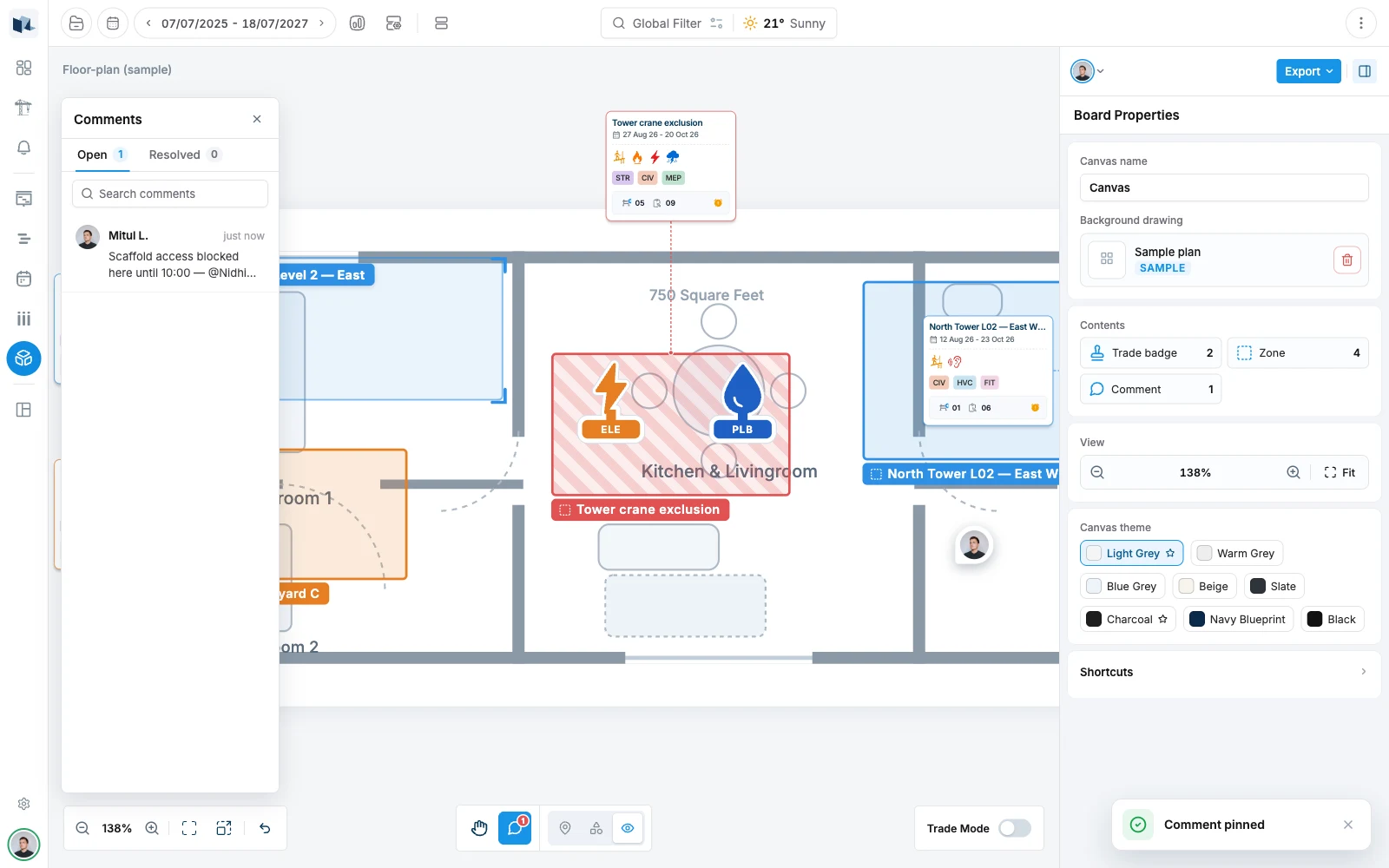Select the location pin tool
This screenshot has width=1389, height=868.
point(565,828)
